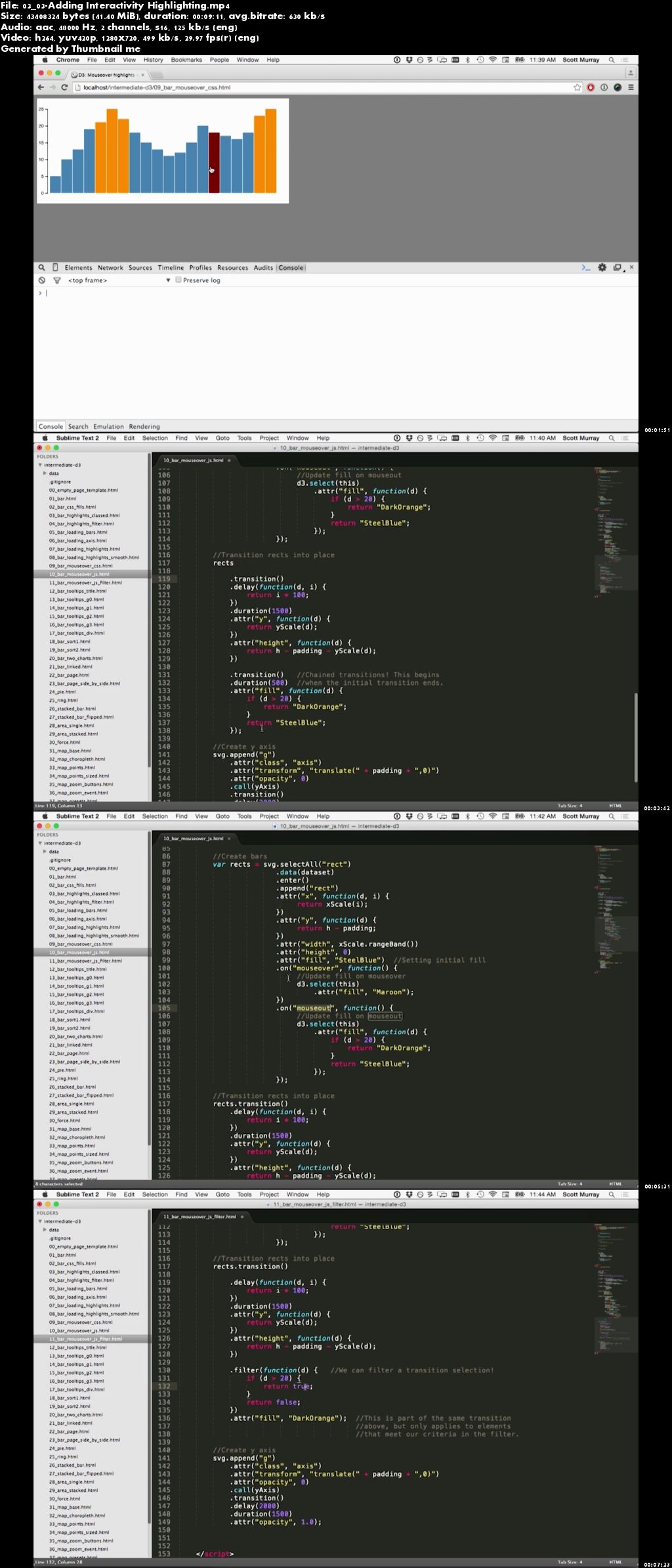Clear the console with the circle-slash icon
The width and height of the screenshot is (672, 1568).
(42, 280)
